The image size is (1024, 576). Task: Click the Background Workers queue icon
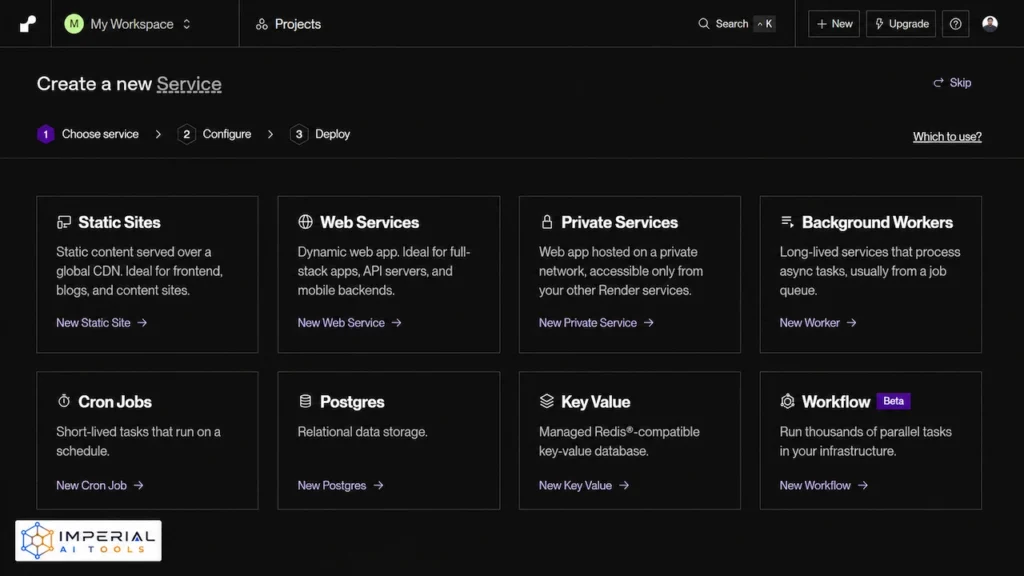point(787,221)
